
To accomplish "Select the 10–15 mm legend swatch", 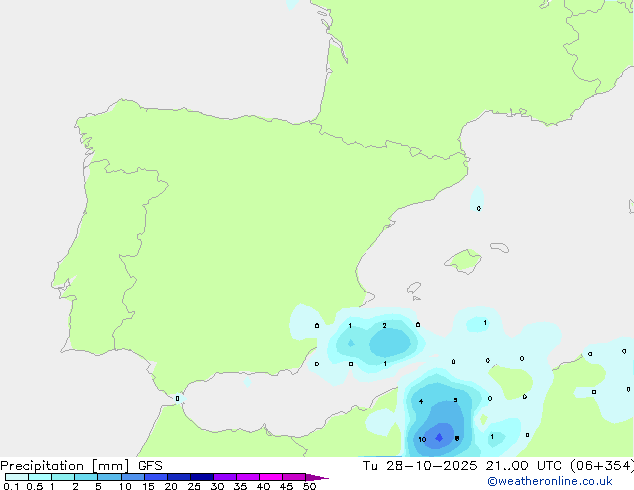I will click(x=132, y=477).
